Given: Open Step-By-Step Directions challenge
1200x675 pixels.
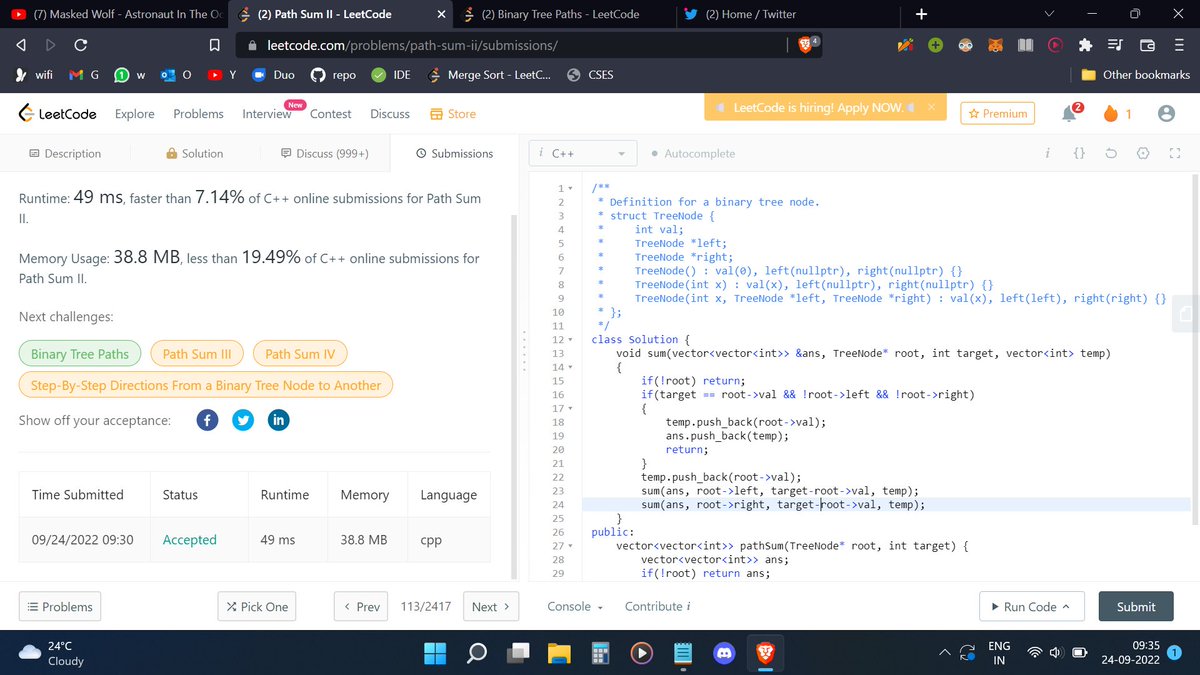Looking at the screenshot, I should (x=206, y=385).
